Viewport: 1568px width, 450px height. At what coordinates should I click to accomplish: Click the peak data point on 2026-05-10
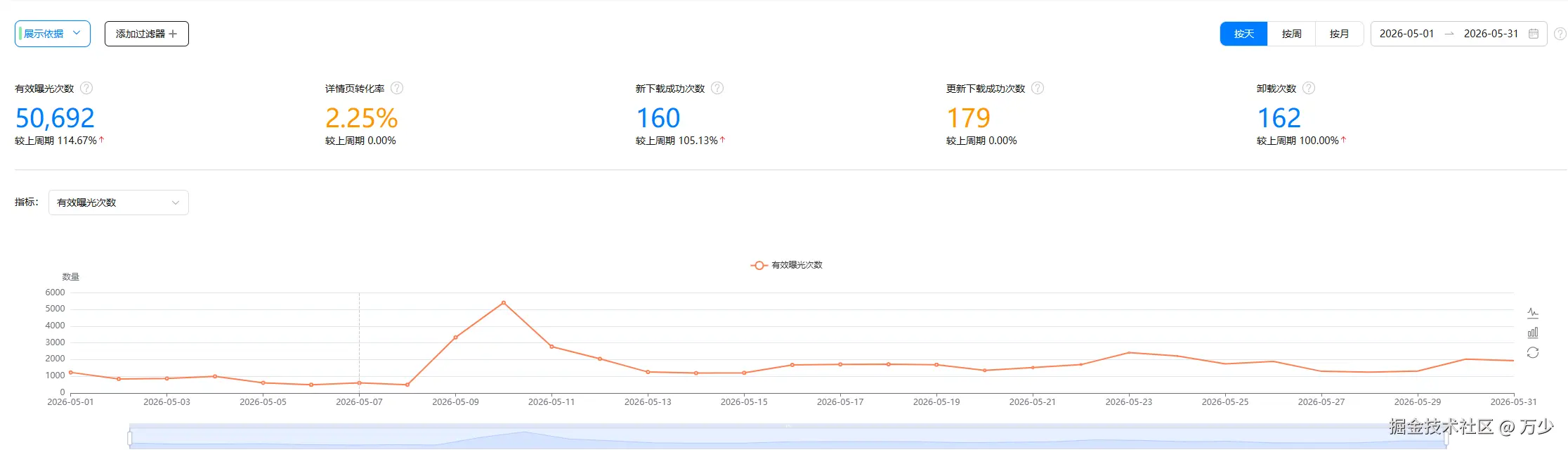pos(504,303)
